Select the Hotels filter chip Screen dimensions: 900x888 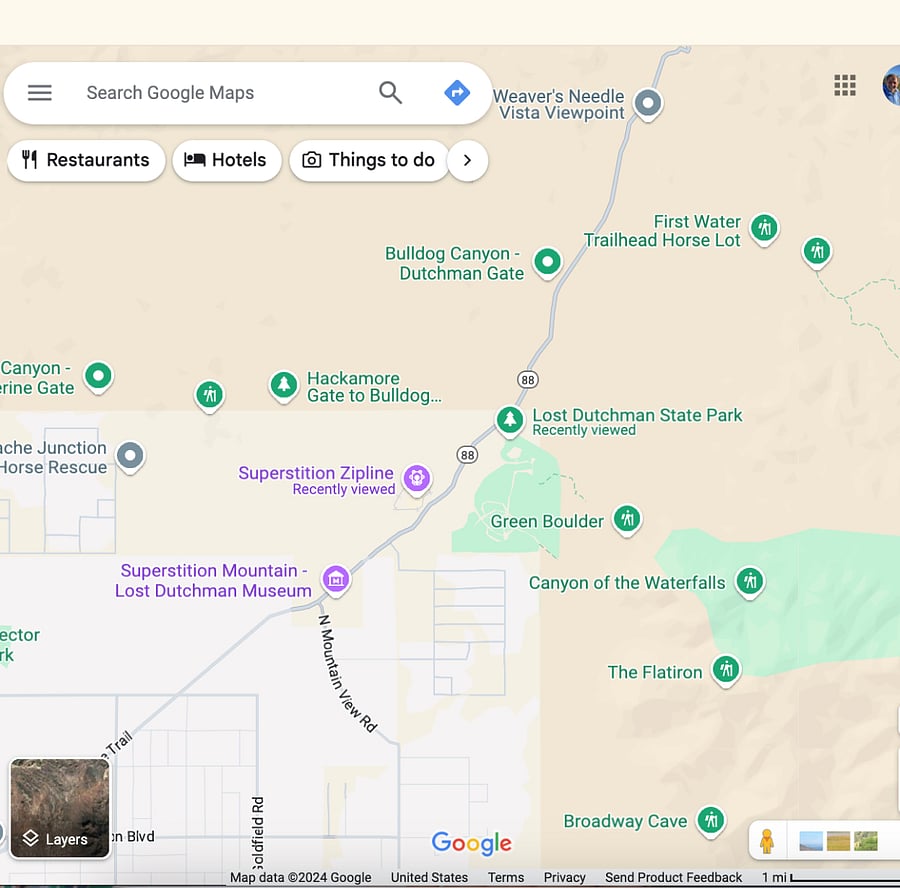tap(227, 160)
